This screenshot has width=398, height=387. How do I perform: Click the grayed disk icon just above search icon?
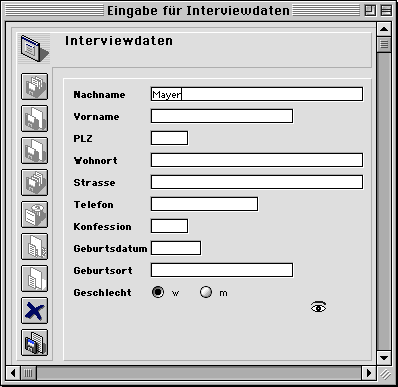[x=34, y=183]
